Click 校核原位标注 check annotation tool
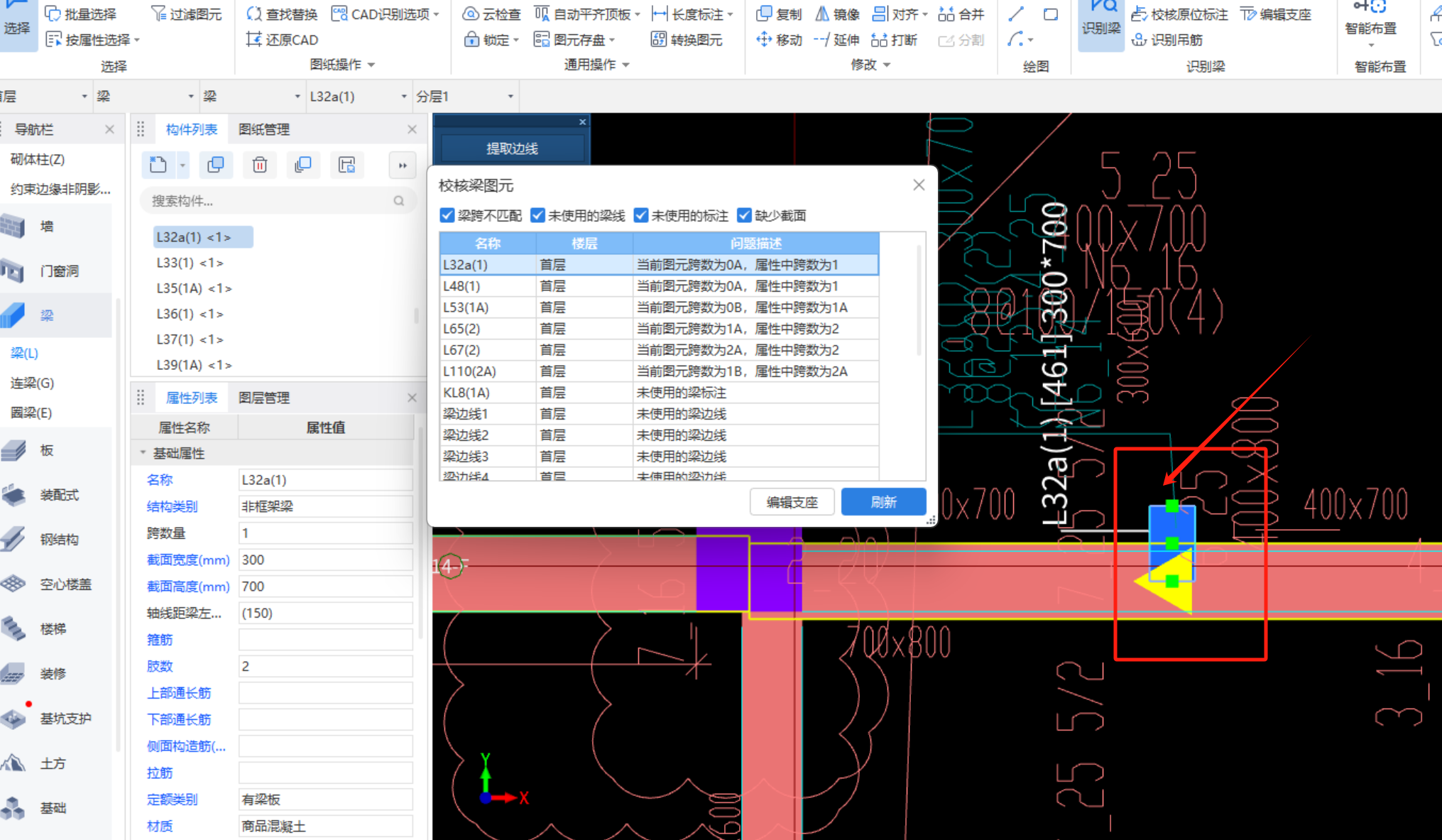The height and width of the screenshot is (840, 1442). pos(1179,14)
